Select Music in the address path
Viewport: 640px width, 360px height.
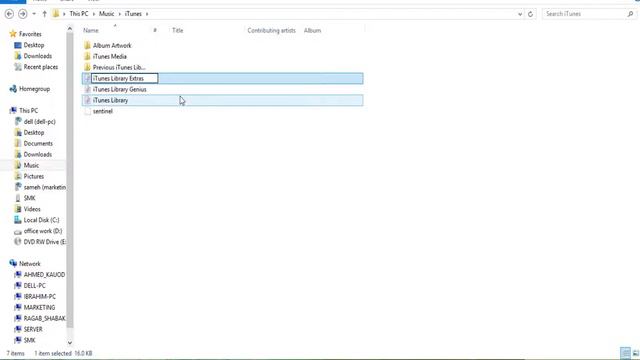pyautogui.click(x=107, y=14)
